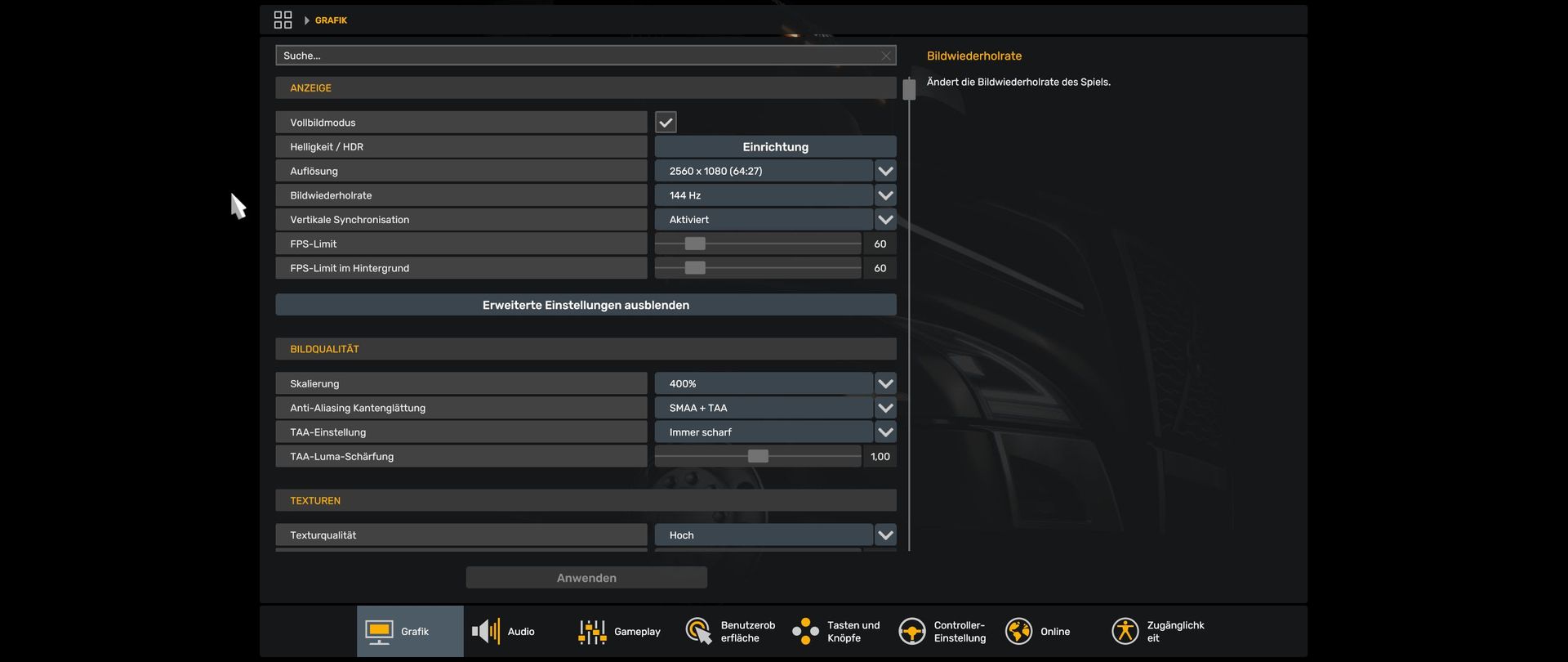Click the TAA-Luma-Schärfung value 1,00
Image resolution: width=1568 pixels, height=662 pixels.
pyautogui.click(x=880, y=457)
